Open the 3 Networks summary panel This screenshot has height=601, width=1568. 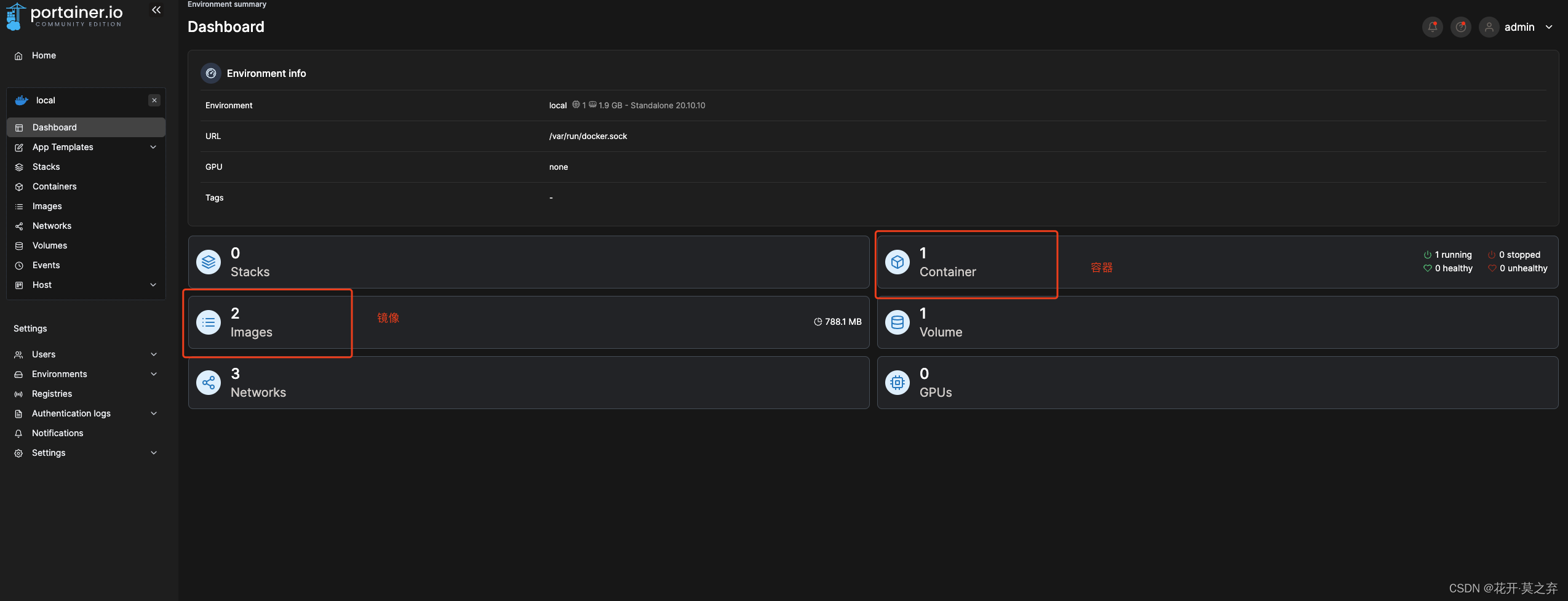pos(528,382)
